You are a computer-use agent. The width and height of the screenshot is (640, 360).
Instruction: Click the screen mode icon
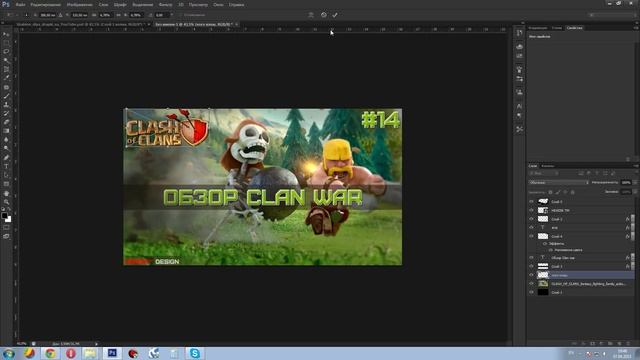6,236
